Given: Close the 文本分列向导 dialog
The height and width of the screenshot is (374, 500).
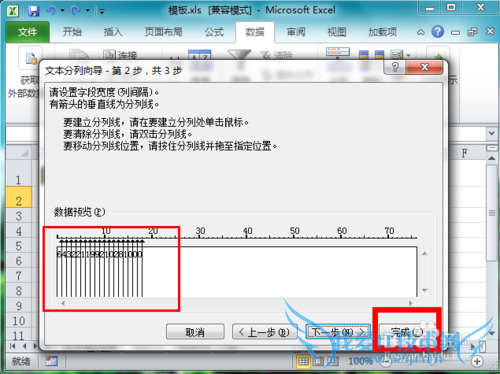Looking at the screenshot, I should pos(424,67).
